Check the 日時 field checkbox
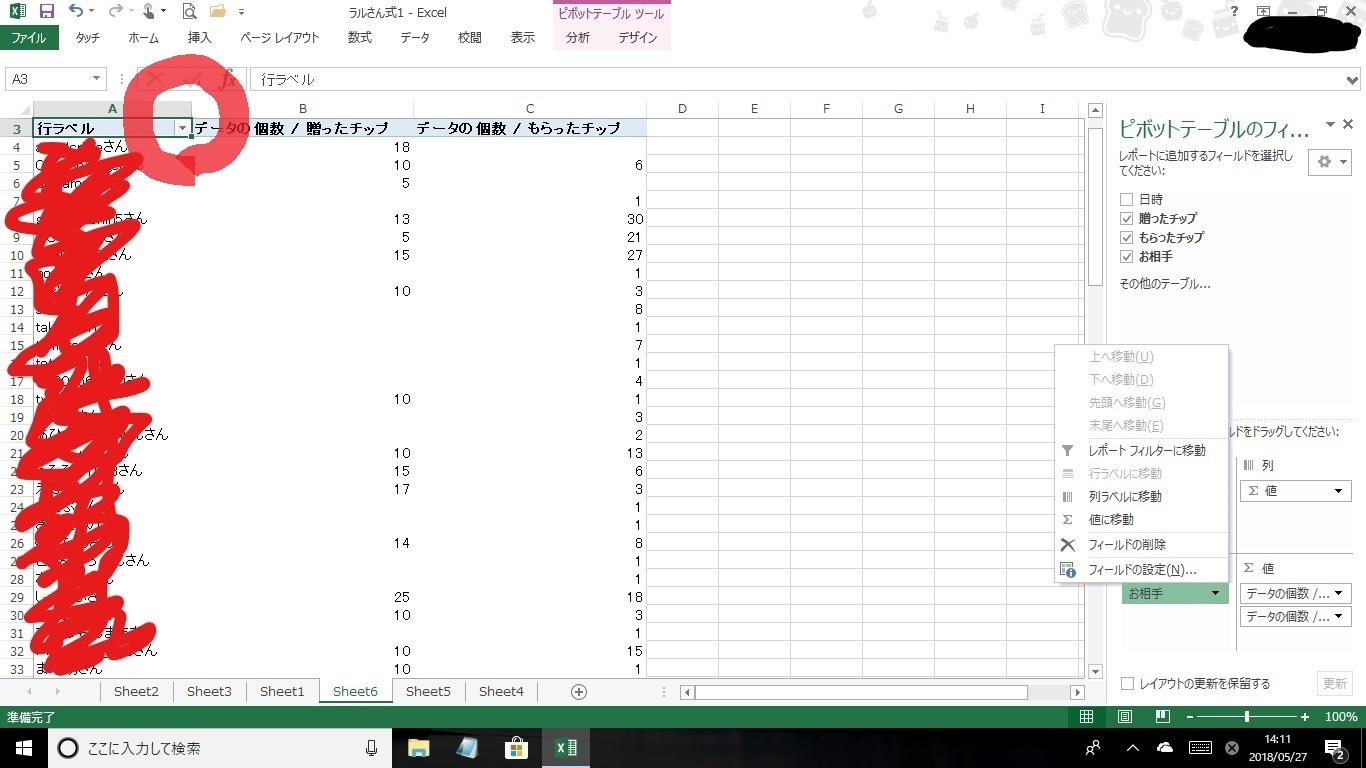The height and width of the screenshot is (768, 1366). [1127, 199]
